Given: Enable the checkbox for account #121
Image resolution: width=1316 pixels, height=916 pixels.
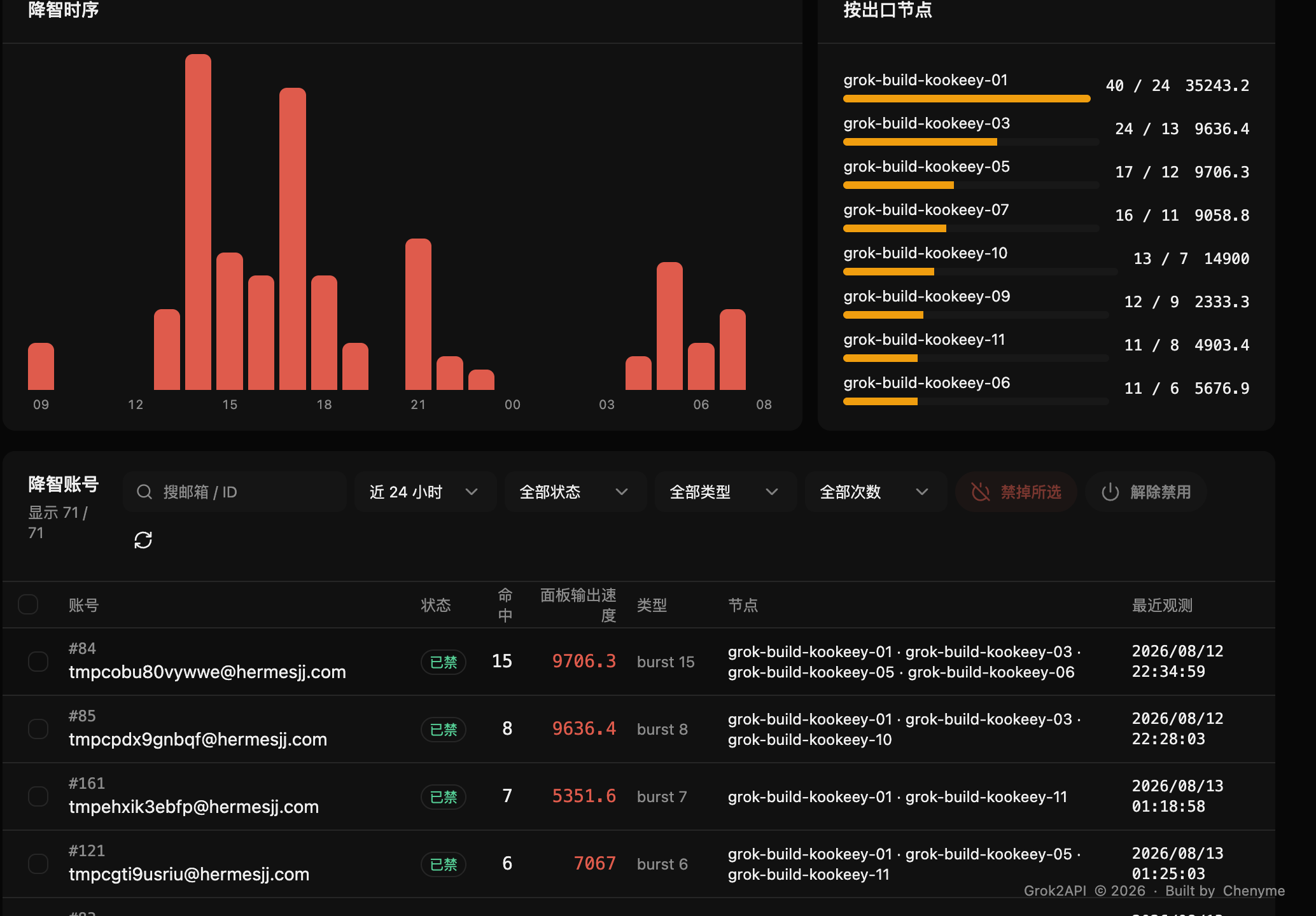Looking at the screenshot, I should coord(38,864).
